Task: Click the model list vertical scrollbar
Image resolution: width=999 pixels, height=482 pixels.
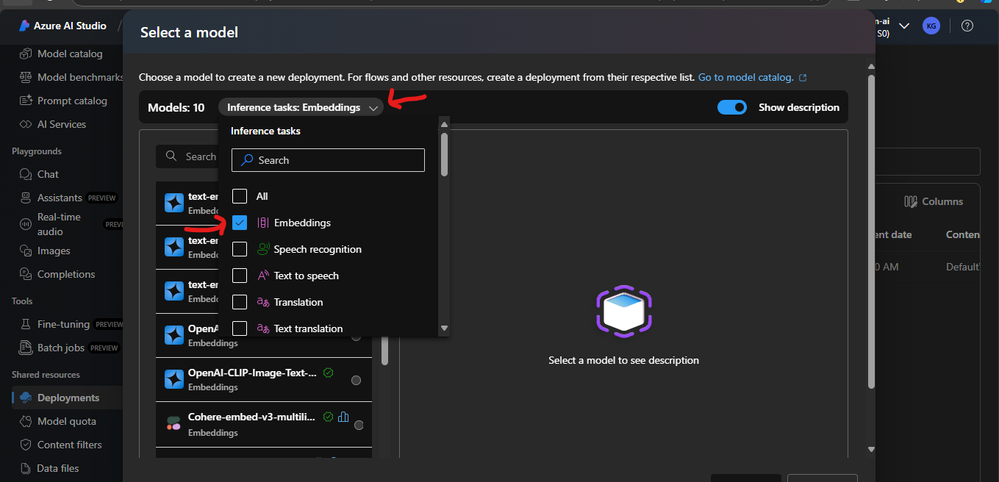Action: [x=385, y=350]
